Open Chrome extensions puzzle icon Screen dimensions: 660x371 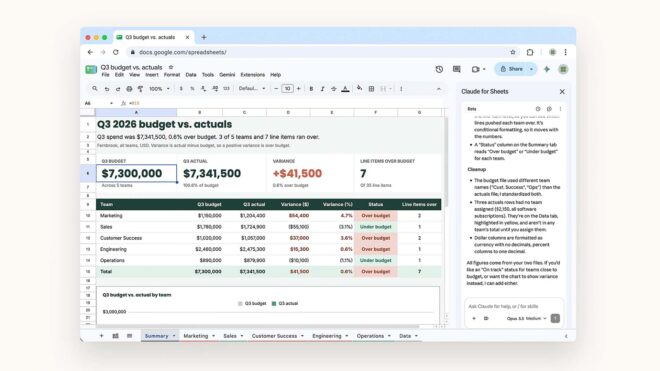click(x=530, y=52)
